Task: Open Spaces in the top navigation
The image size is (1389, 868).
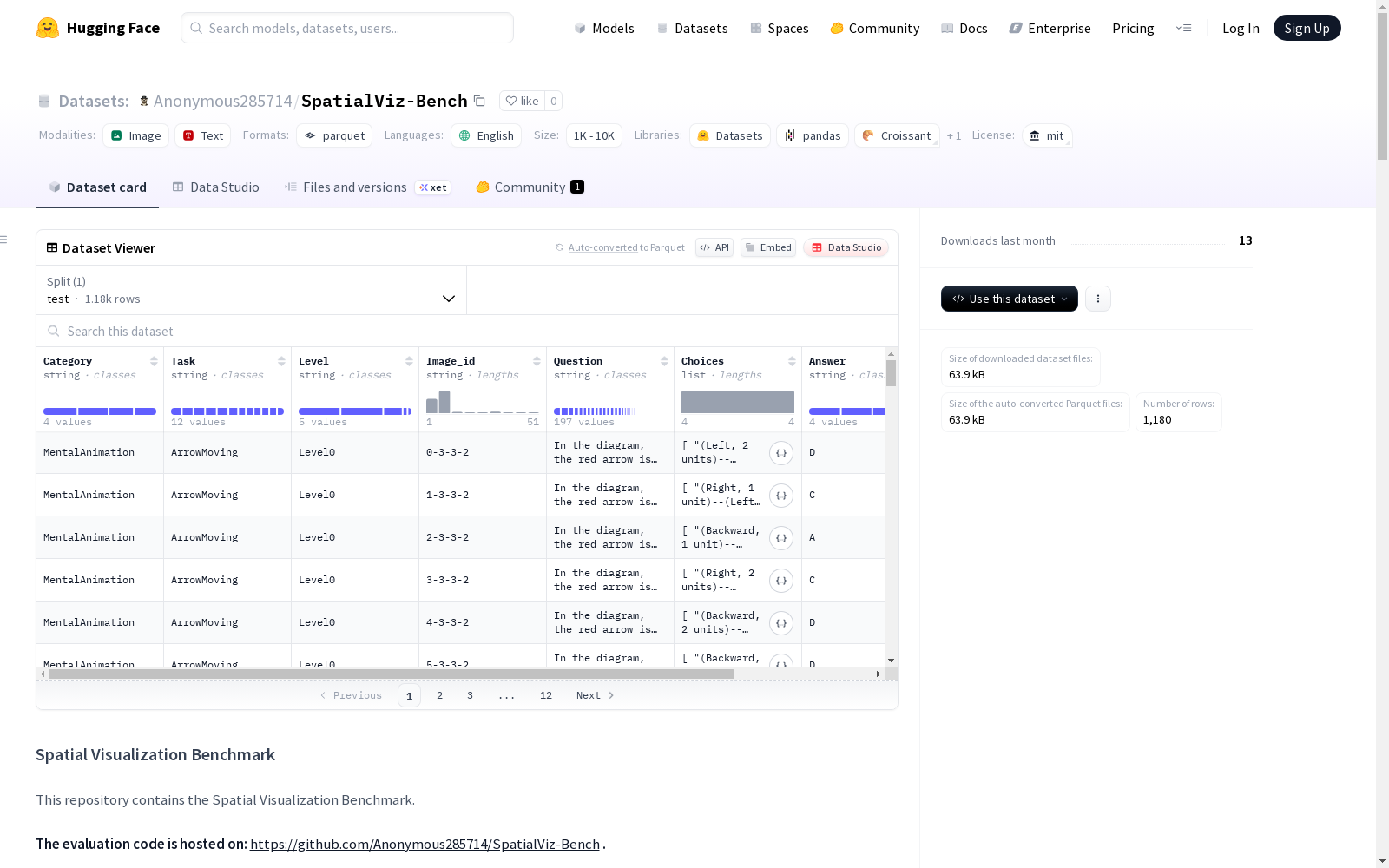Action: coord(780,28)
